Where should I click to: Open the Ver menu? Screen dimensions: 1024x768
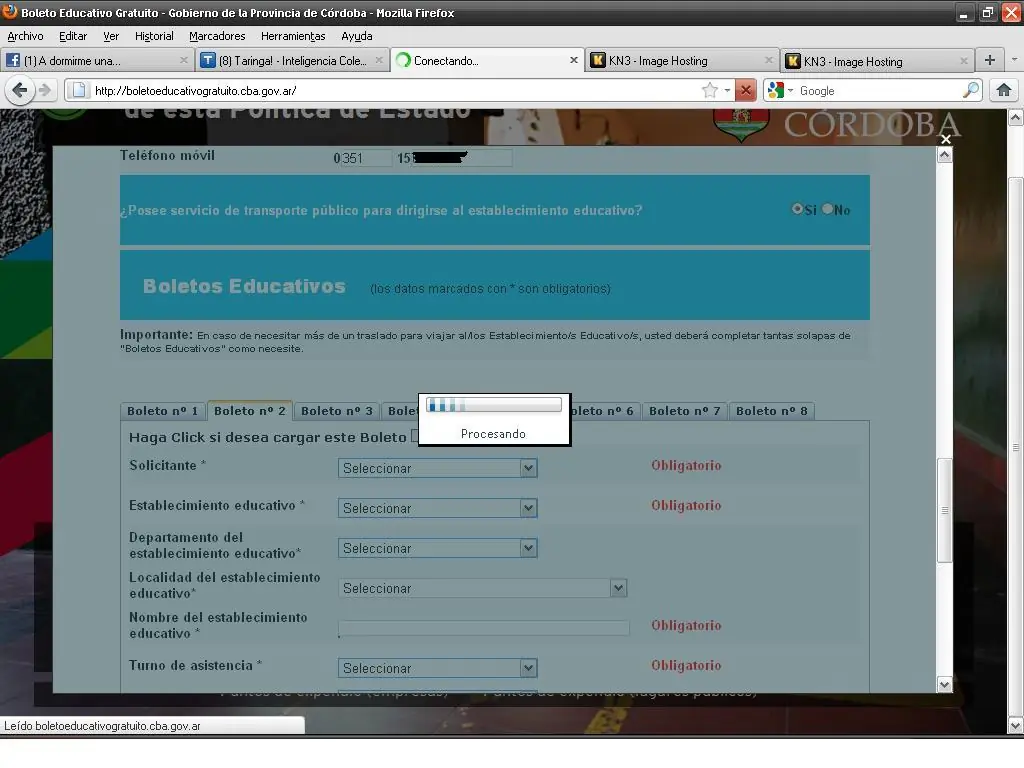[x=111, y=36]
